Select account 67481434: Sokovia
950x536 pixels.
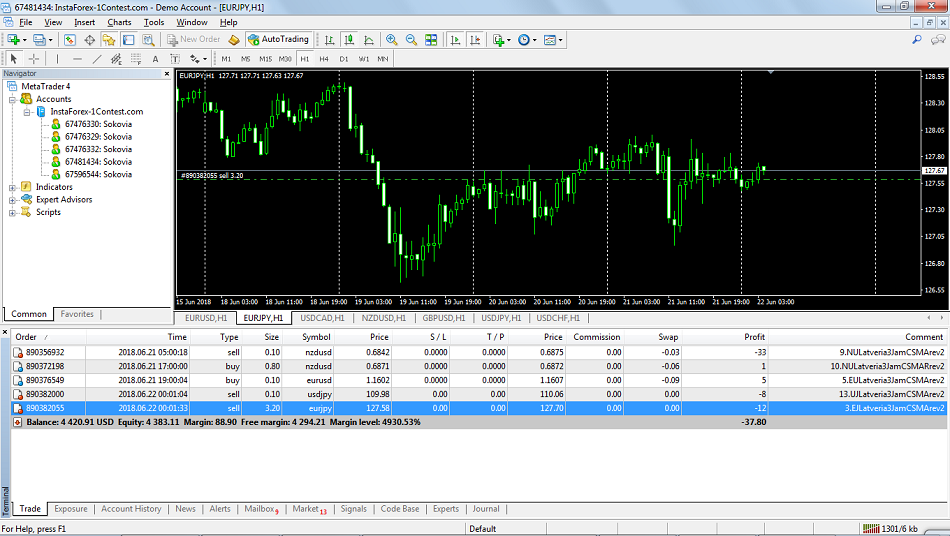pos(98,162)
